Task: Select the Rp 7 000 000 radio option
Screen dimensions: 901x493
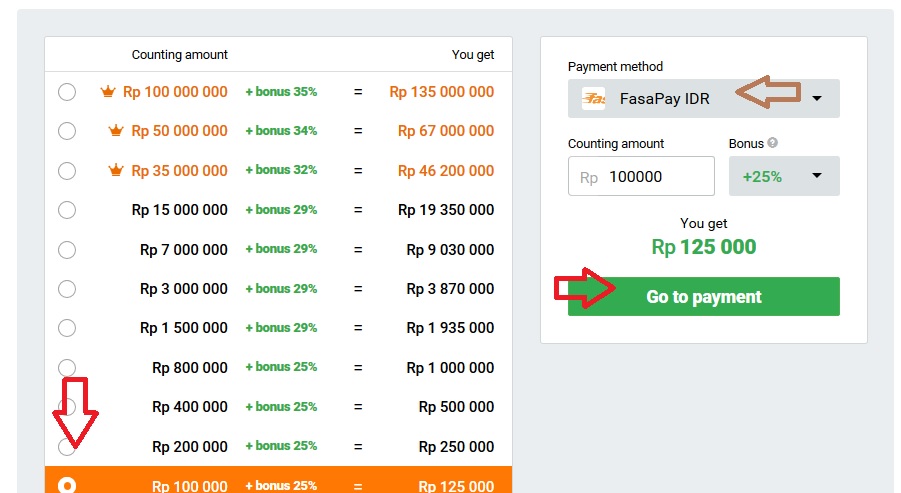Action: tap(67, 249)
